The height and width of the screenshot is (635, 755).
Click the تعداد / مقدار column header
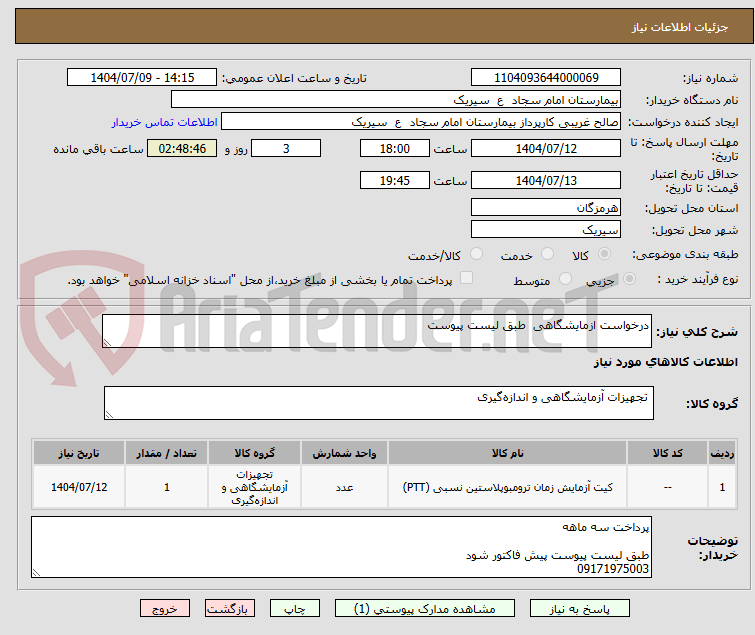(x=167, y=453)
